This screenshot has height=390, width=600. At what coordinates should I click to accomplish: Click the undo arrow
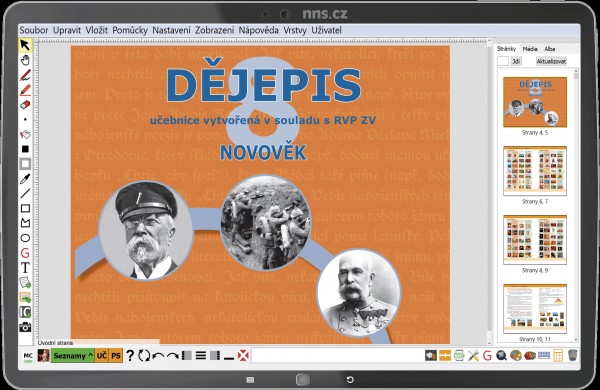(158, 356)
